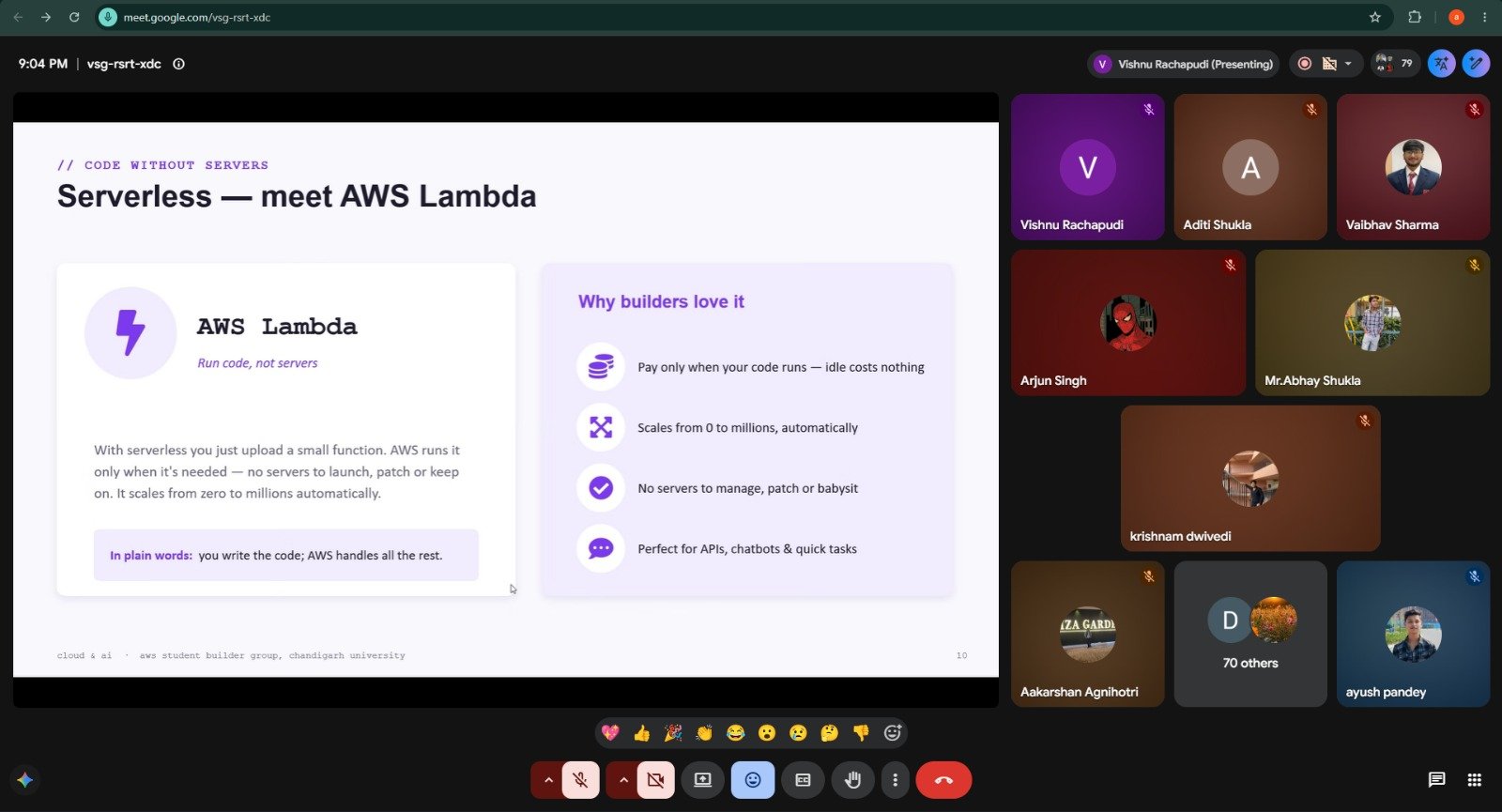Toggle the microphone on
1502x812 pixels.
click(581, 780)
